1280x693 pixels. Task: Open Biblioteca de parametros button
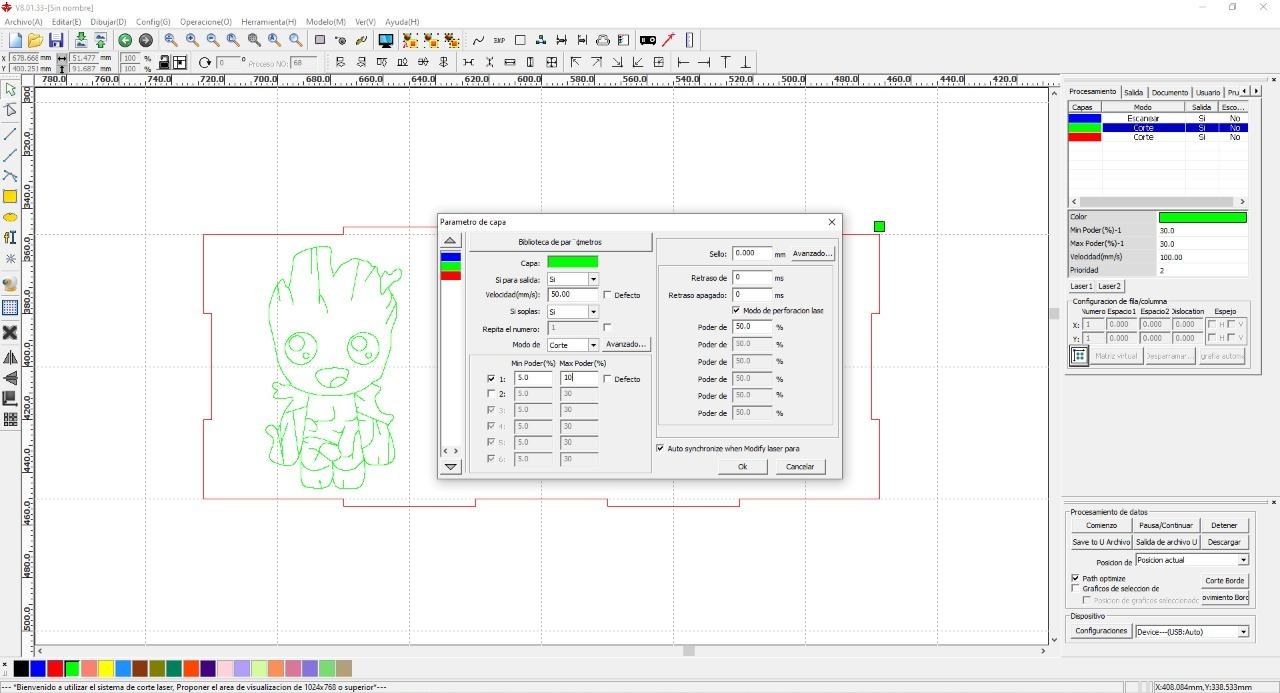[560, 242]
